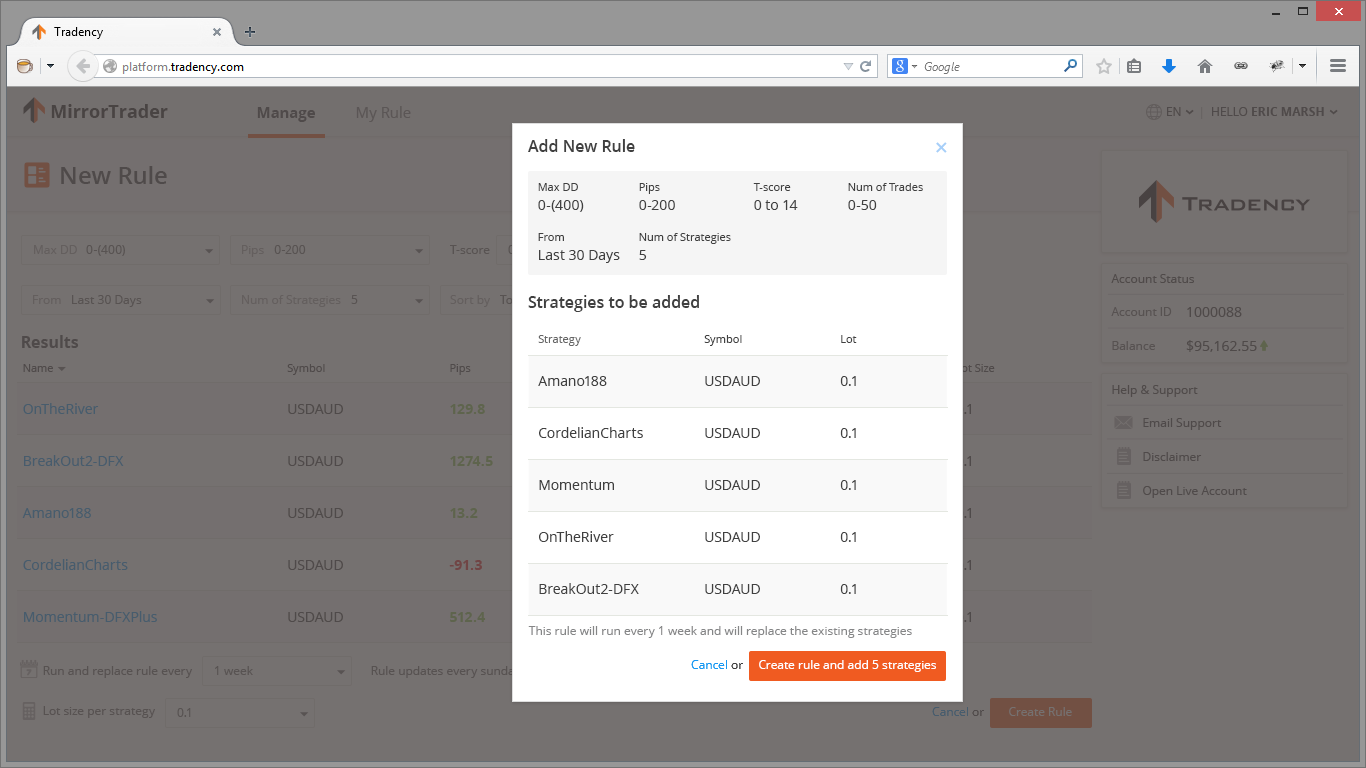
Task: Close the Add New Rule dialog
Action: (x=941, y=147)
